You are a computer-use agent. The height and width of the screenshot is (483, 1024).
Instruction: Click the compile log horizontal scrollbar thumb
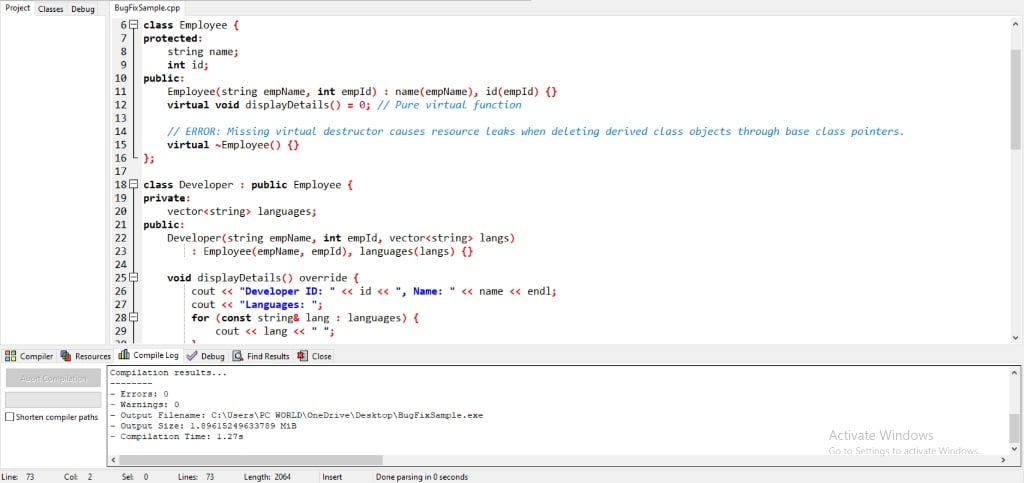250,460
